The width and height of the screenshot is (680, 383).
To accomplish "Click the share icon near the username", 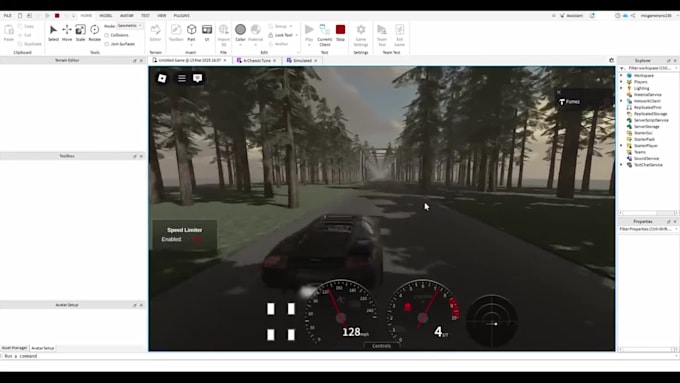I will [633, 16].
